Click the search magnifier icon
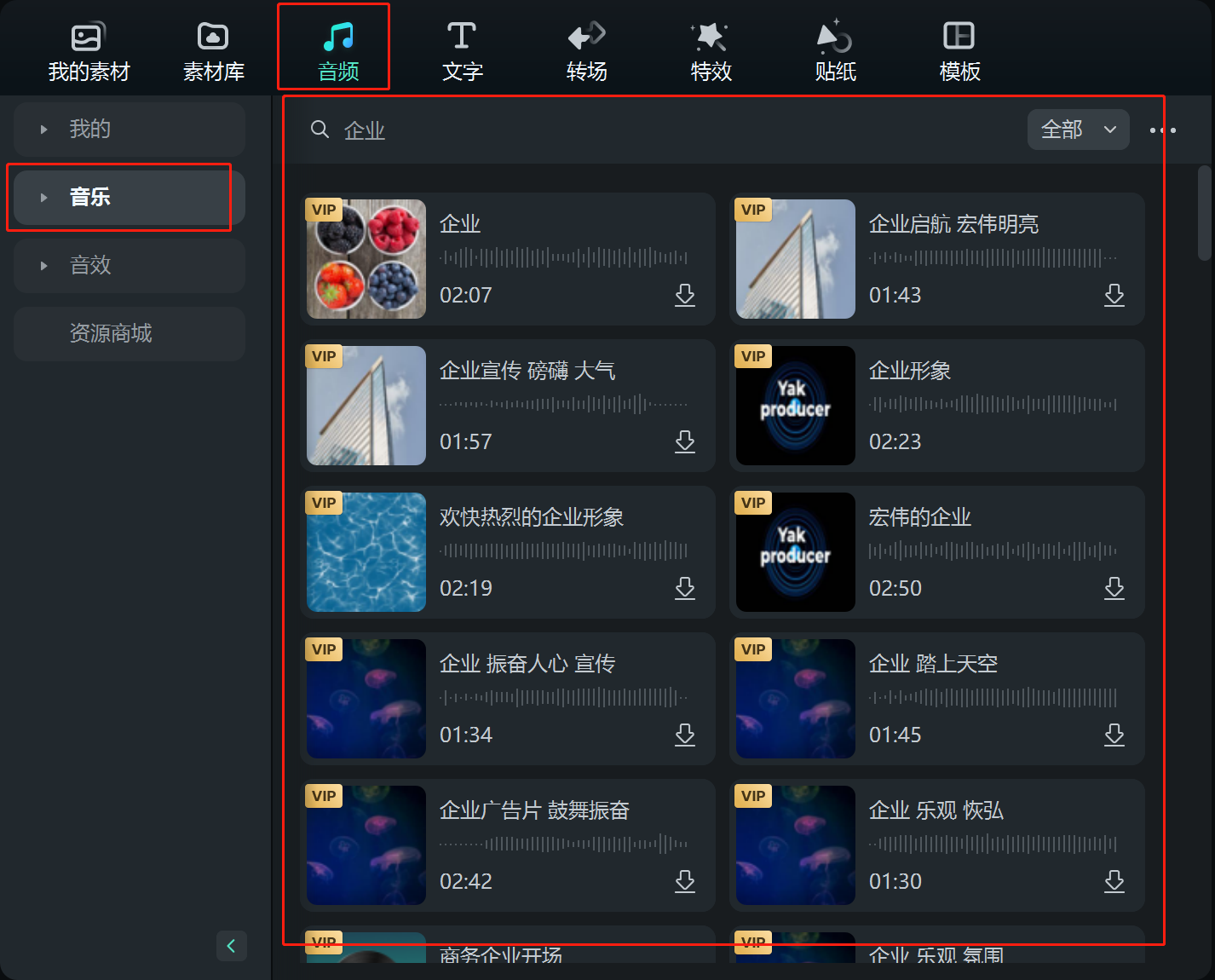This screenshot has width=1215, height=980. 320,130
